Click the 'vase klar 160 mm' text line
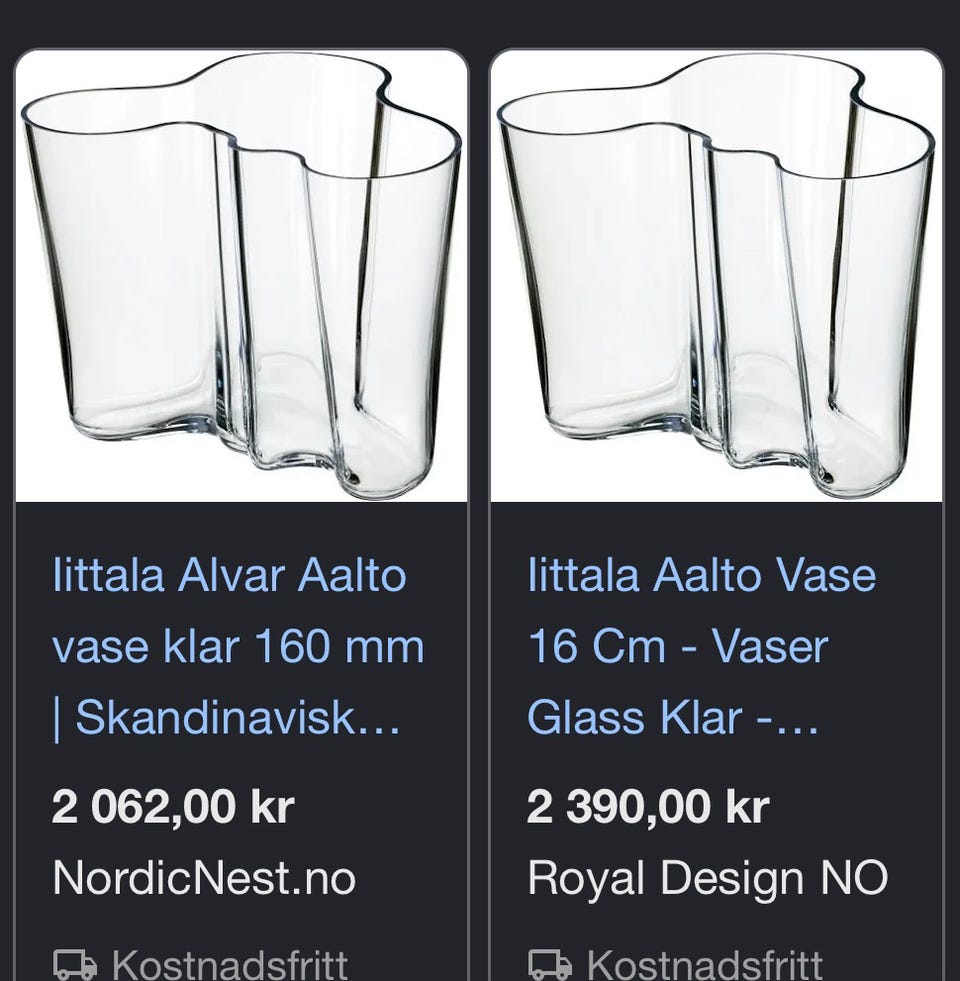 coord(238,647)
